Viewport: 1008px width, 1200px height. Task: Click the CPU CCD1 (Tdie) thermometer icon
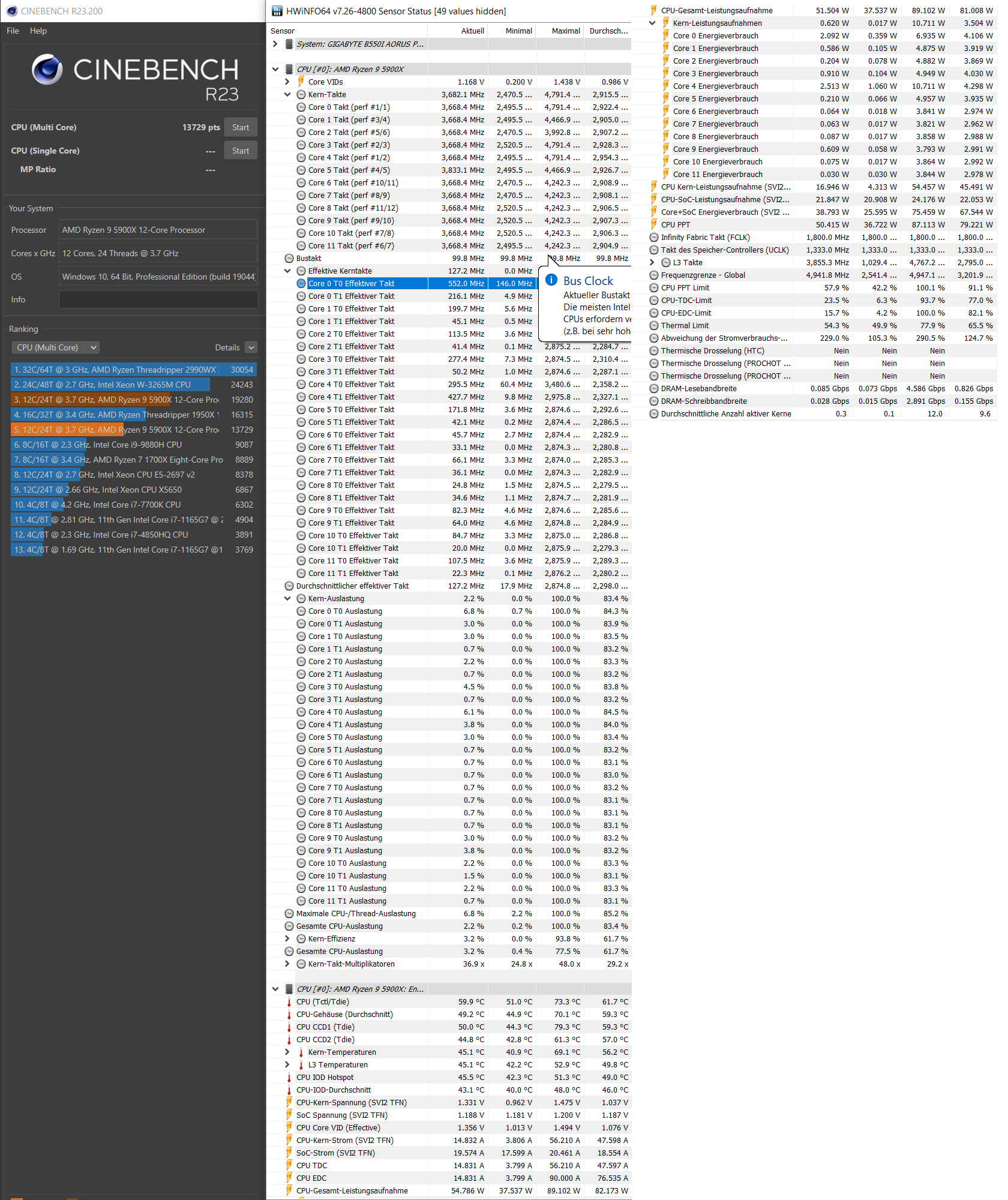coord(289,1027)
